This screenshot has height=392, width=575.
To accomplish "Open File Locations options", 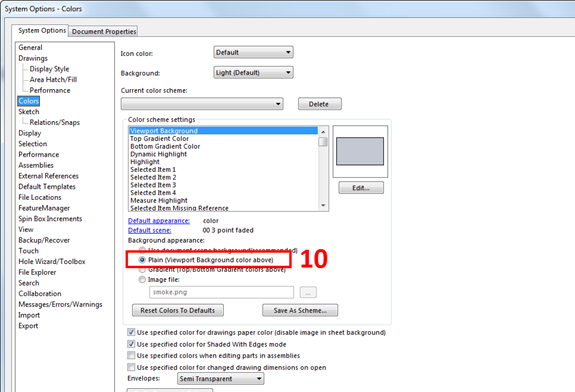I will (x=40, y=197).
